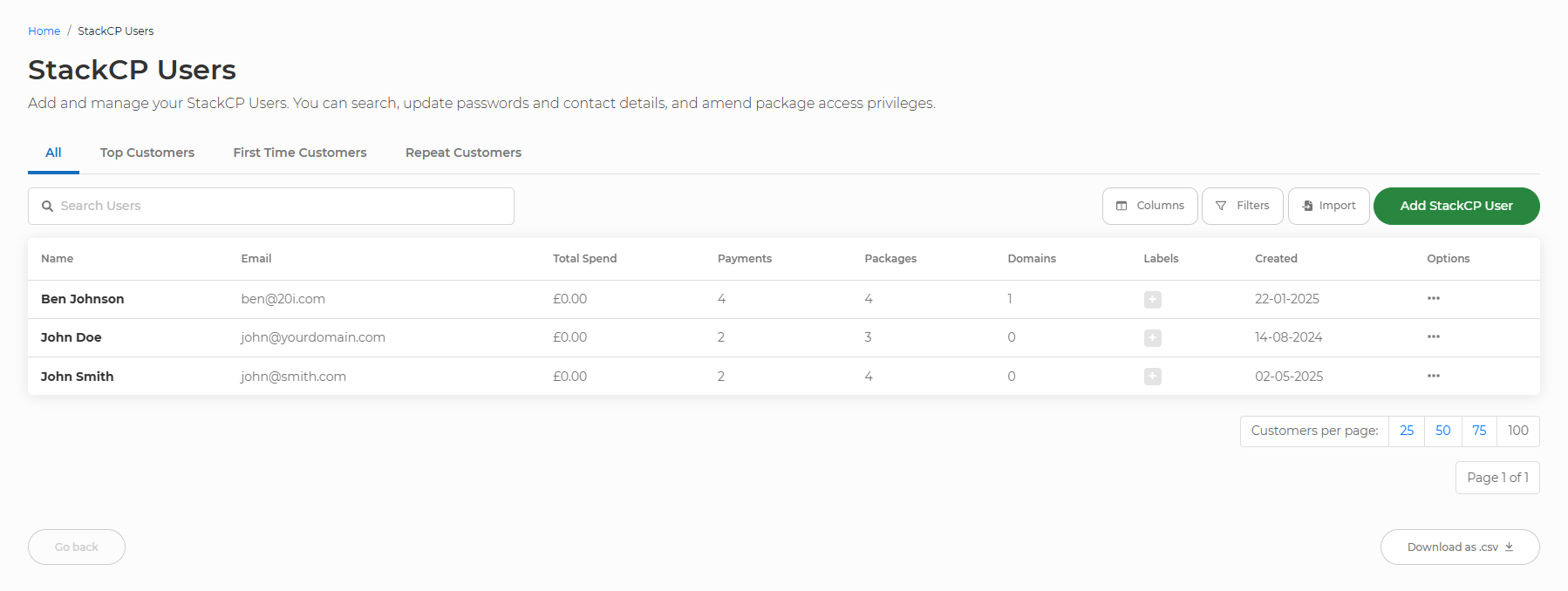Show 75 customers per page
Viewport: 1568px width, 591px height.
point(1479,431)
